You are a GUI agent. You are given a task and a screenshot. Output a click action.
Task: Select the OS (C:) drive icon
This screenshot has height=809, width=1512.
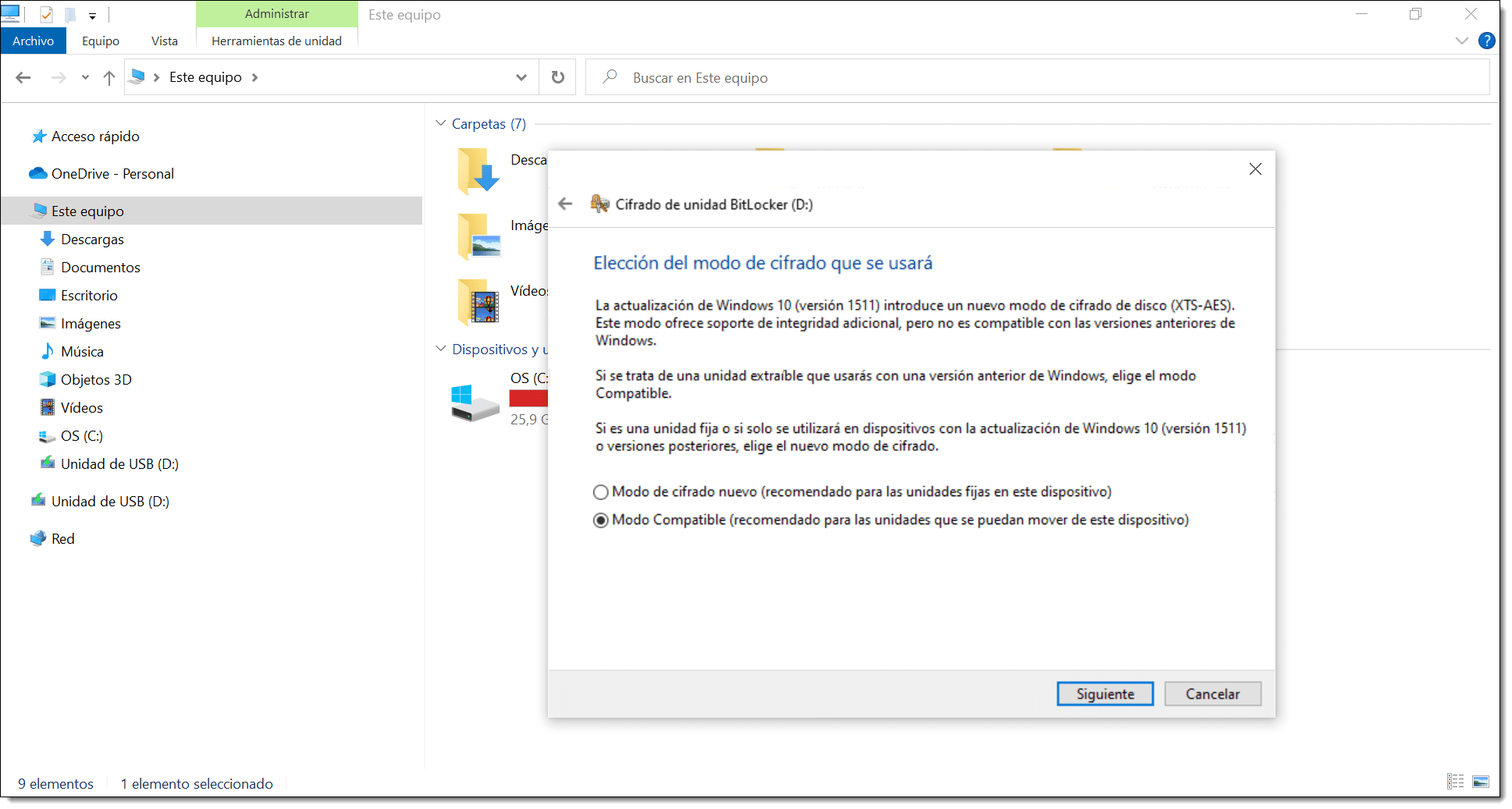click(x=475, y=403)
